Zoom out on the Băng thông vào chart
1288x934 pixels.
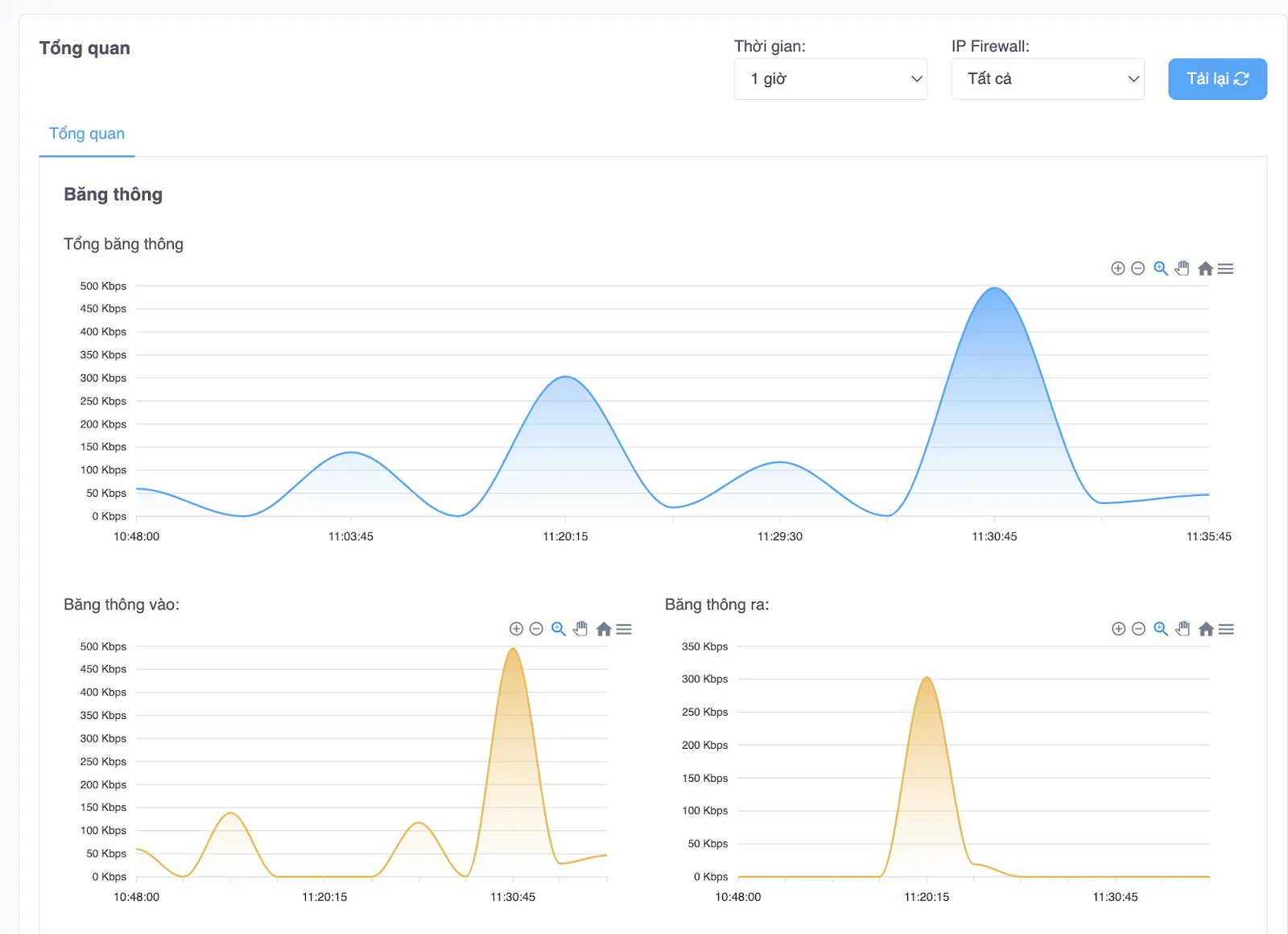click(x=536, y=629)
